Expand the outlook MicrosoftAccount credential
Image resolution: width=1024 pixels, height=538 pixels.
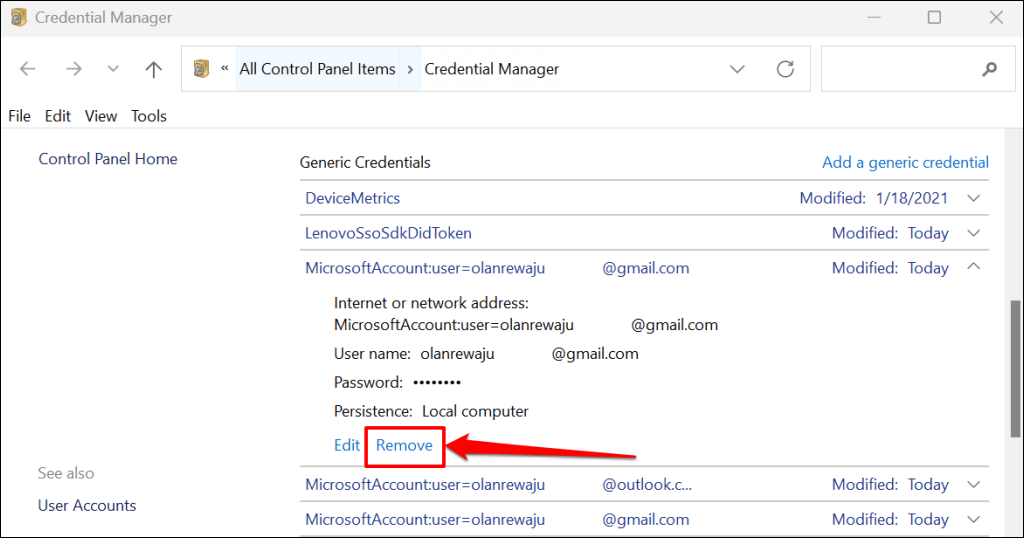click(974, 484)
